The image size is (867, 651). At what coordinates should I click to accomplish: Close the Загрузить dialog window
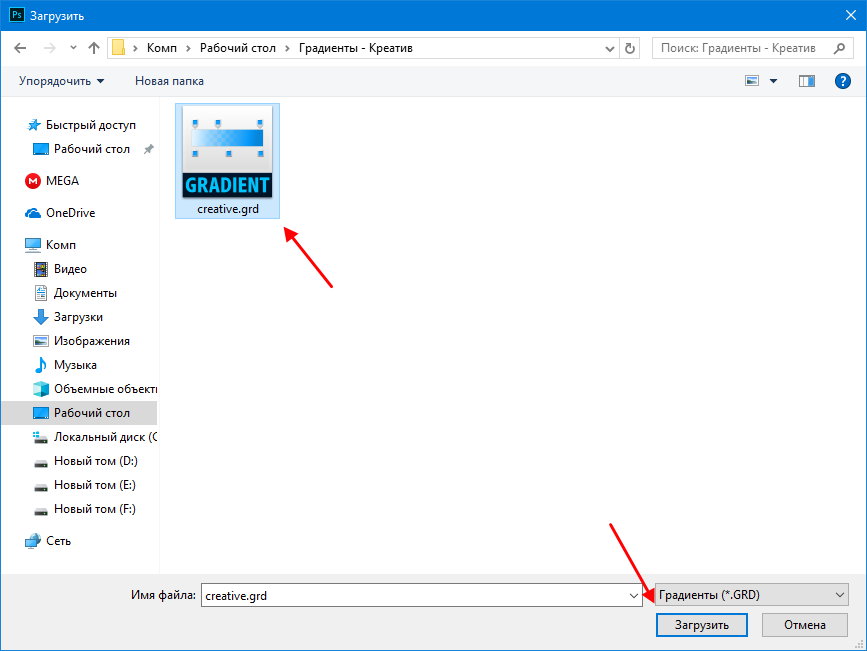[850, 15]
